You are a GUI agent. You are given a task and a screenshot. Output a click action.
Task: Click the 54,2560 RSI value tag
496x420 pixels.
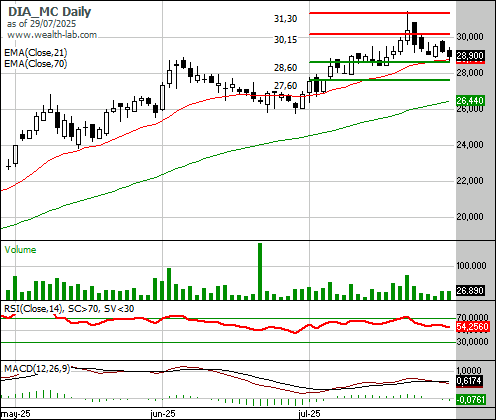point(473,327)
